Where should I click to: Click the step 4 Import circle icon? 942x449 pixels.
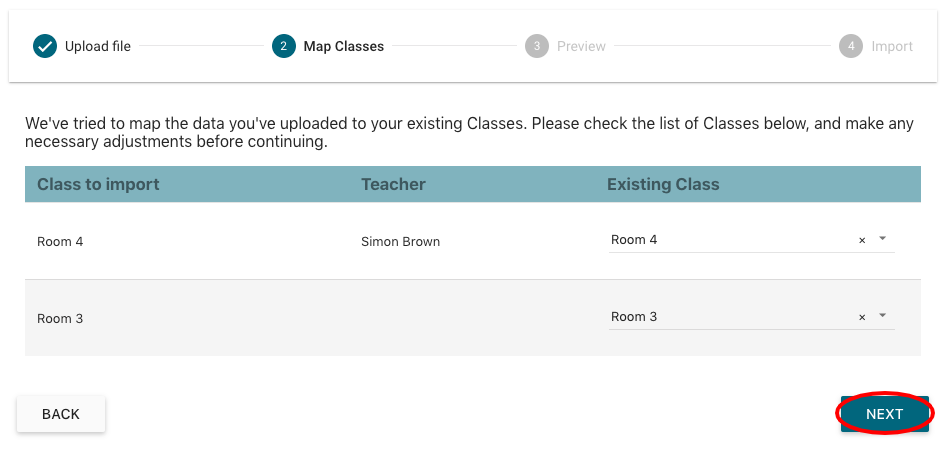[x=851, y=46]
